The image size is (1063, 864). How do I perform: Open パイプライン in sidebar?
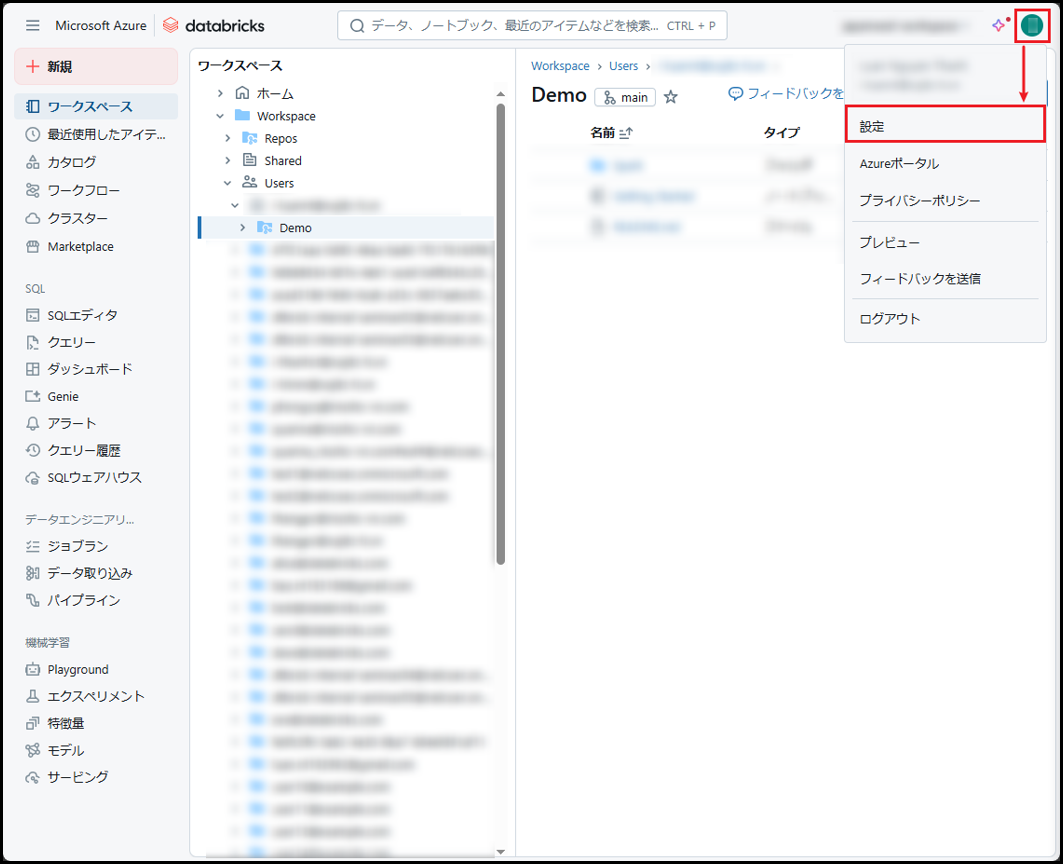pyautogui.click(x=96, y=600)
